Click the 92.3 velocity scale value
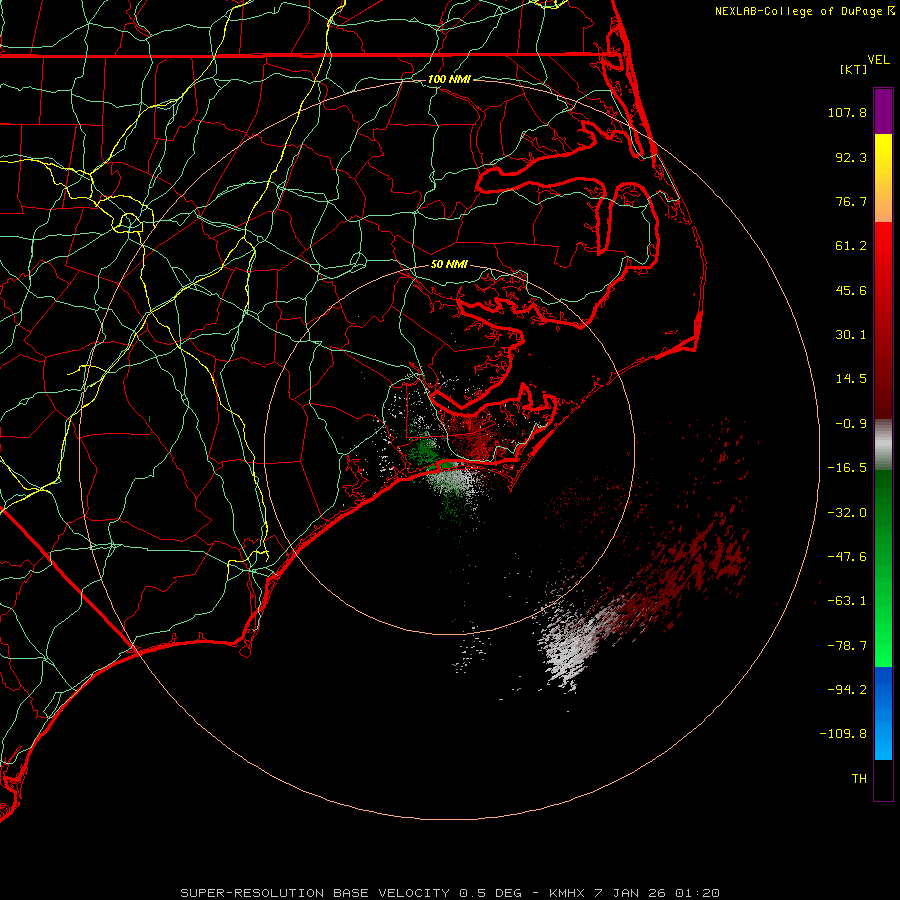The image size is (900, 900). click(x=851, y=157)
